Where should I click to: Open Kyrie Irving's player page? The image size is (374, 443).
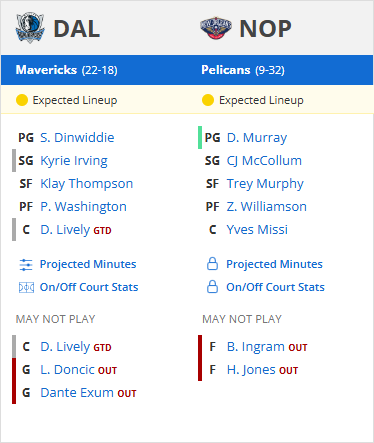point(74,161)
